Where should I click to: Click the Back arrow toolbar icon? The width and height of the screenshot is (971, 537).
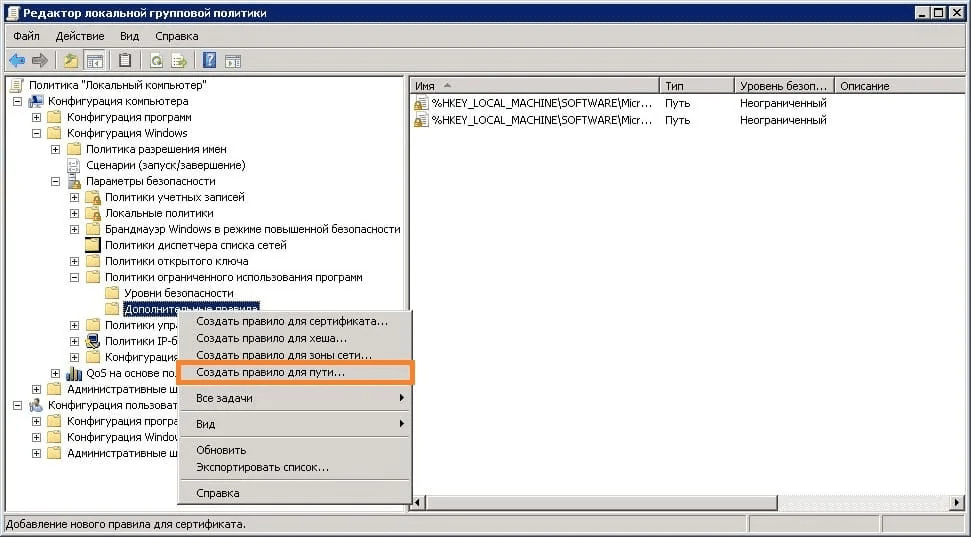point(17,60)
